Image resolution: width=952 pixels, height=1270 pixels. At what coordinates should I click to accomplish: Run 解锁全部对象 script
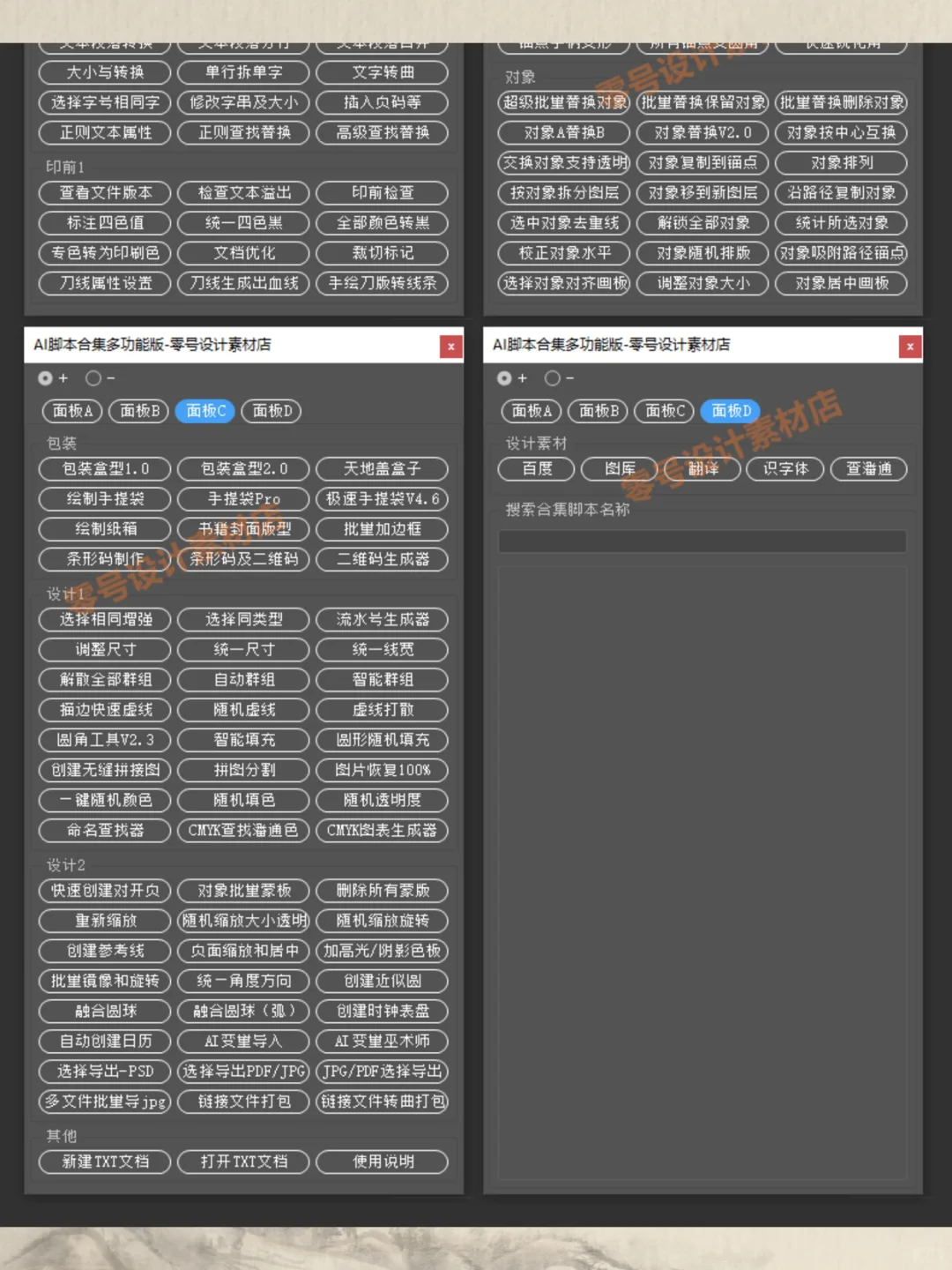(703, 223)
